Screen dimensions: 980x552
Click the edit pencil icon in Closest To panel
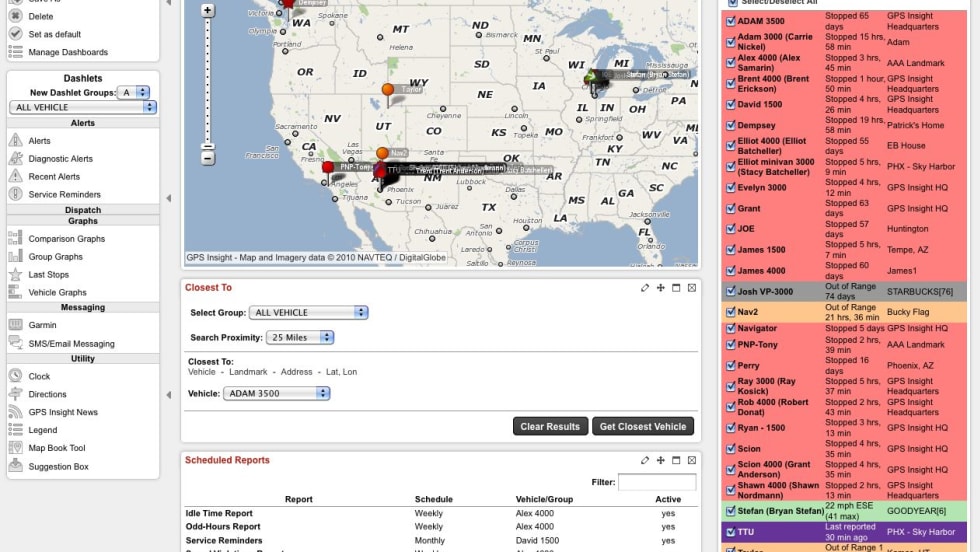[645, 288]
